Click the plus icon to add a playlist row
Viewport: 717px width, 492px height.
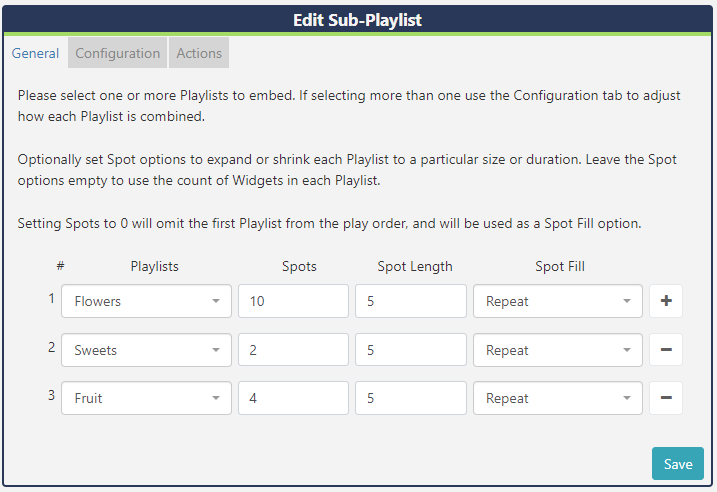(666, 301)
